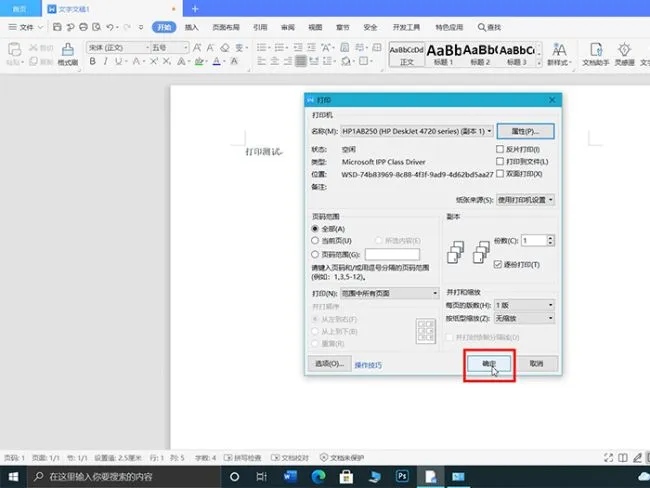Enable 双面打印(X) duplex checkbox

pyautogui.click(x=500, y=174)
